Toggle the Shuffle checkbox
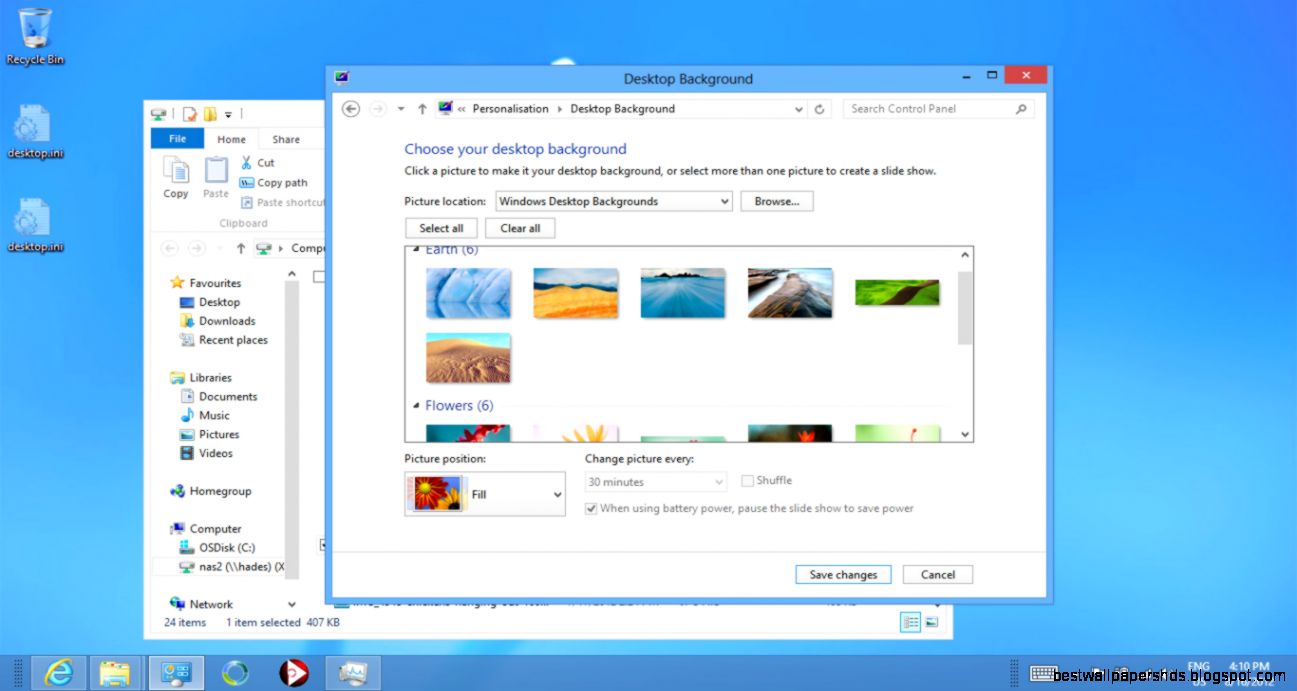1297x691 pixels. [x=747, y=481]
